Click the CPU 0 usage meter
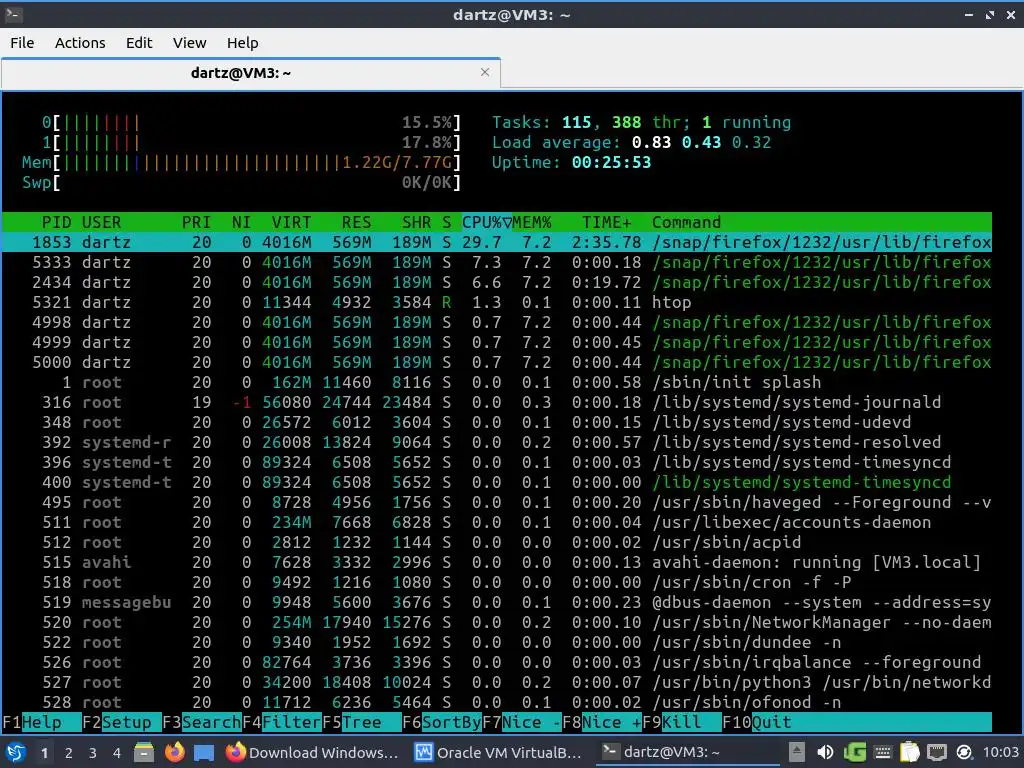Screen dimensions: 1024x768 coord(251,122)
